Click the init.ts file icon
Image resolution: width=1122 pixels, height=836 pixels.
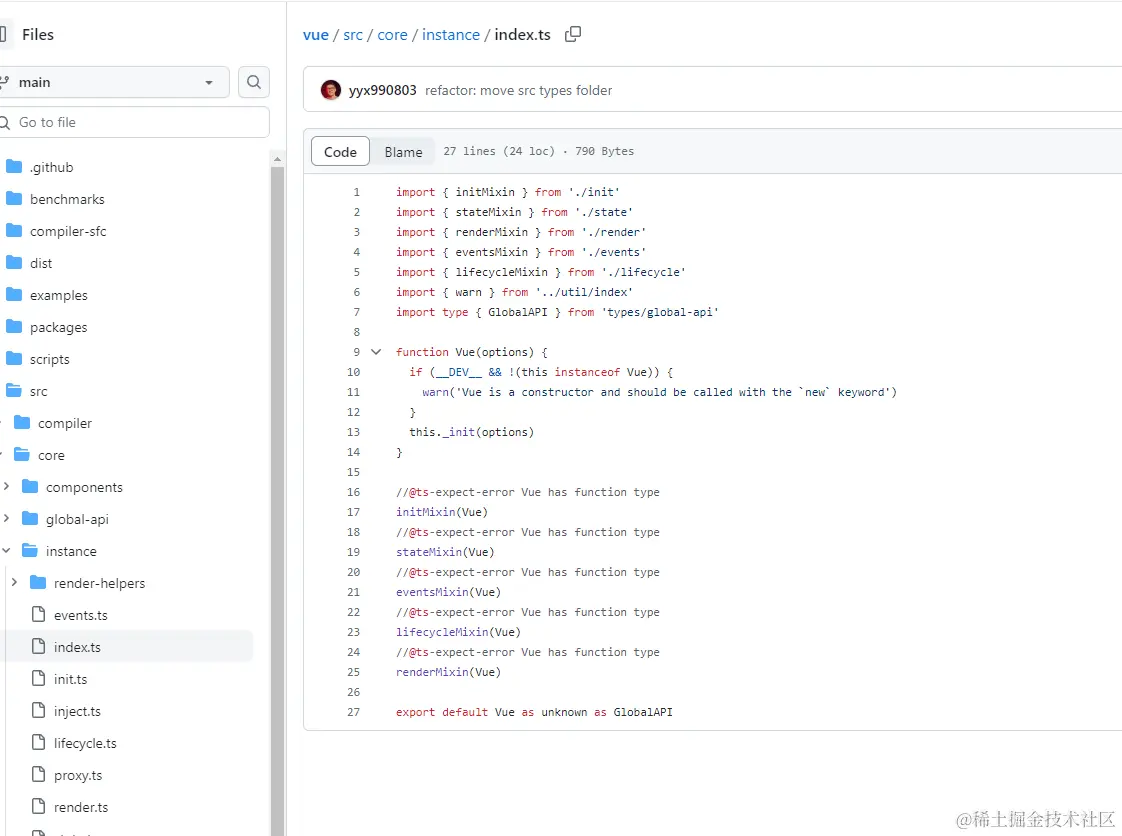39,679
